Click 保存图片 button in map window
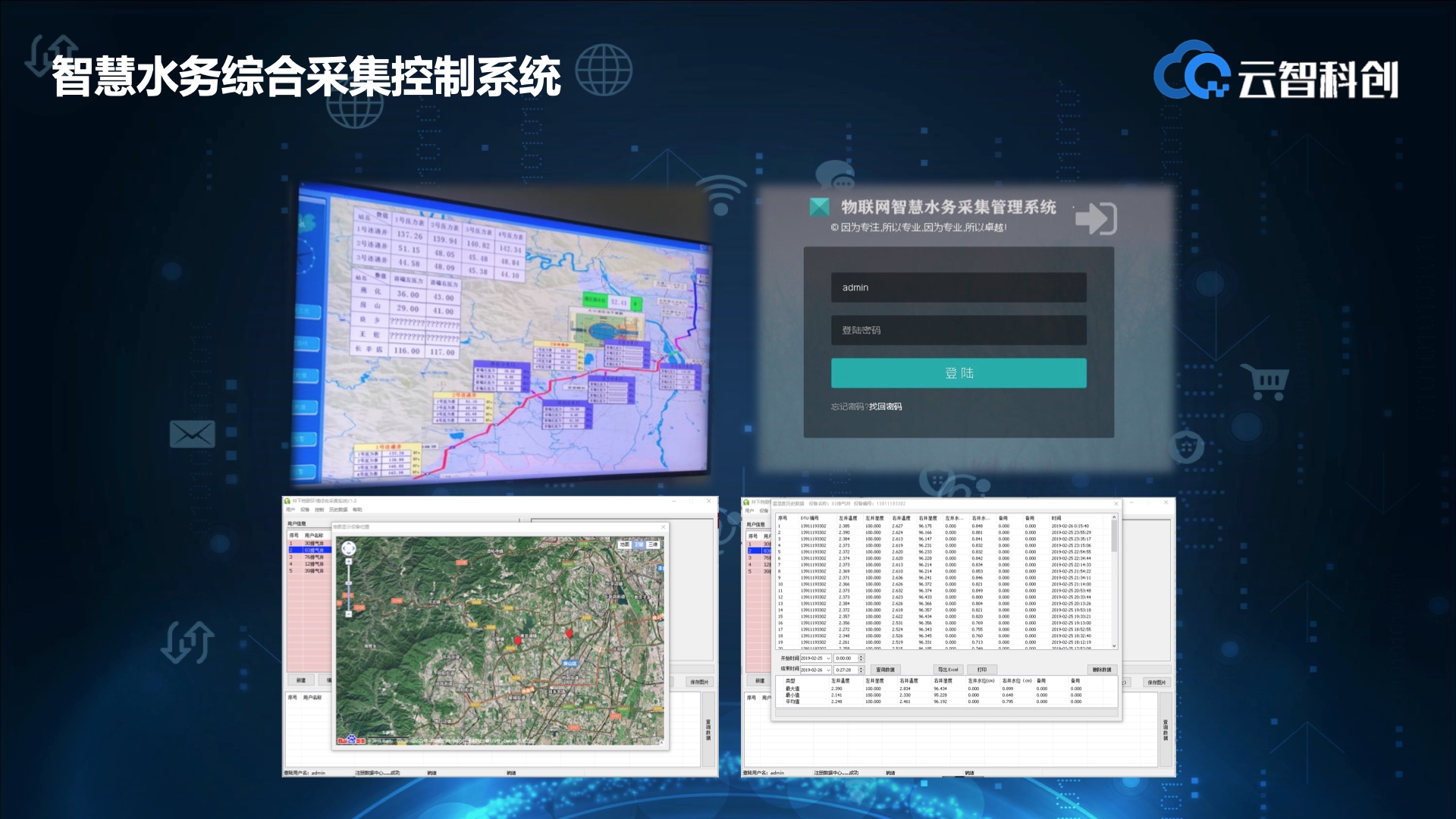This screenshot has width=1456, height=819. [x=698, y=682]
